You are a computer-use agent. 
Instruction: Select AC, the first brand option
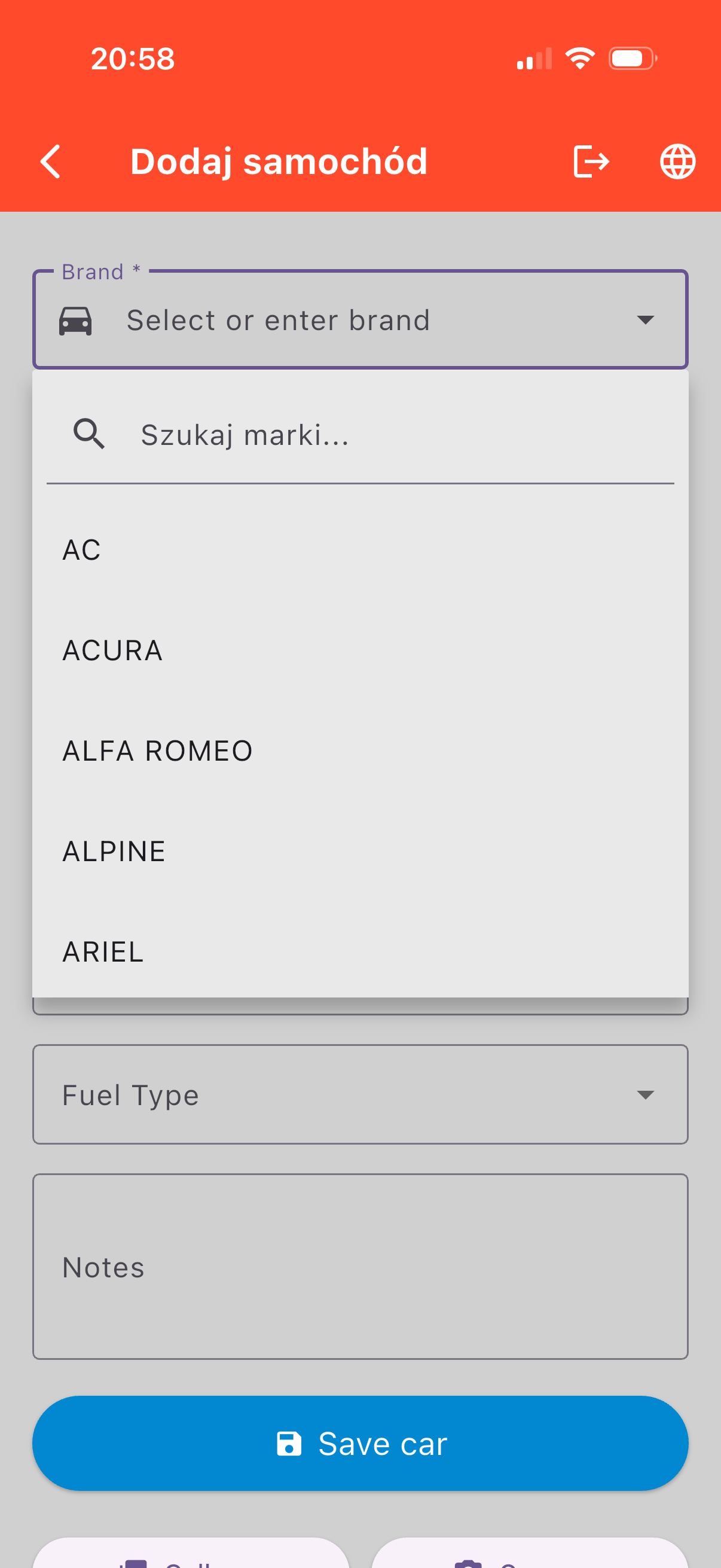[x=81, y=548]
